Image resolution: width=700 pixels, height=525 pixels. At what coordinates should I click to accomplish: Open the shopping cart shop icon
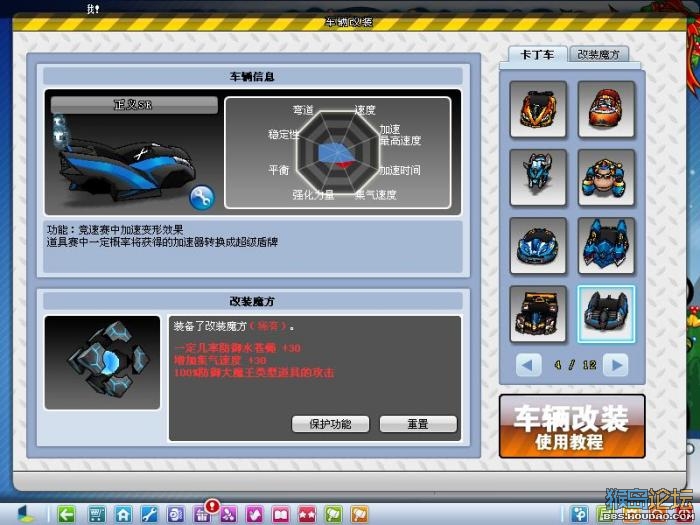(96, 515)
